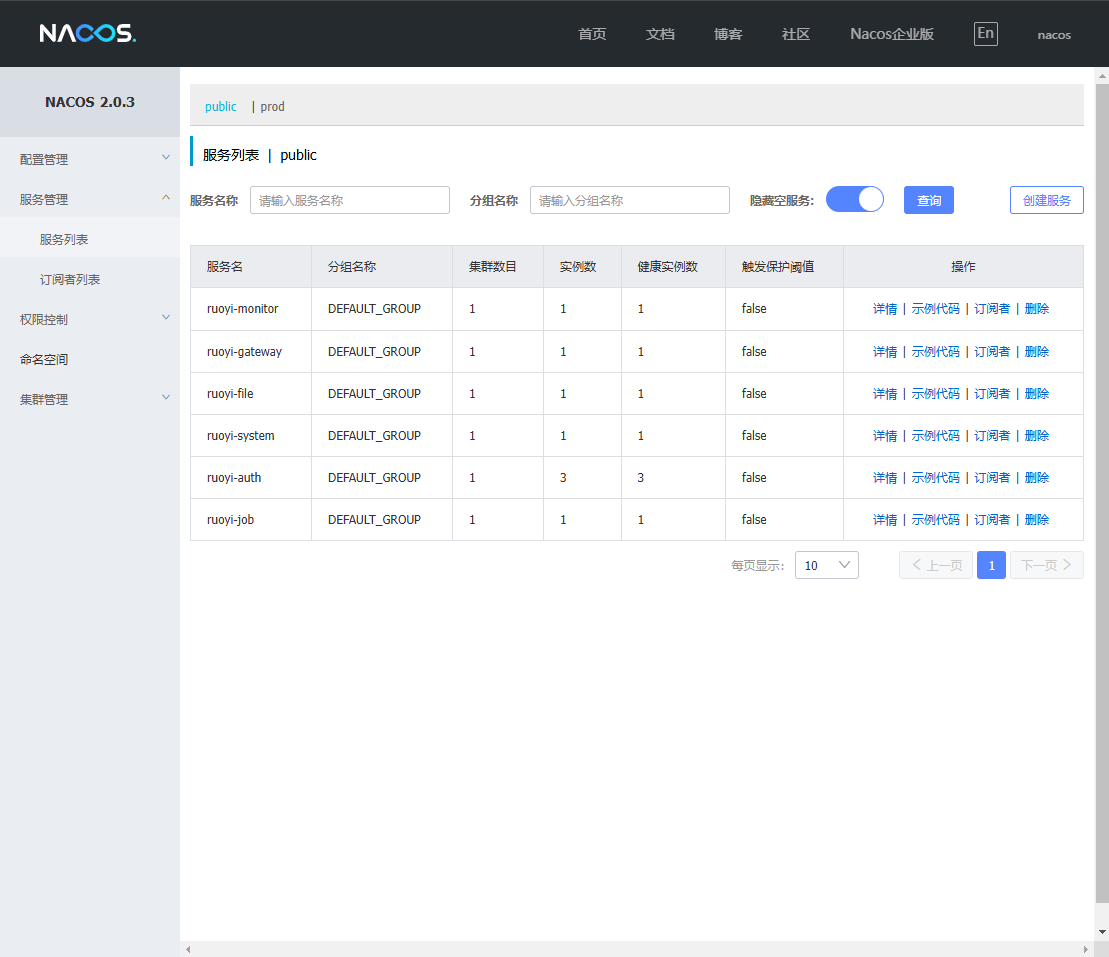1109x957 pixels.
Task: Open 服务列表 in the sidebar
Action: point(90,239)
